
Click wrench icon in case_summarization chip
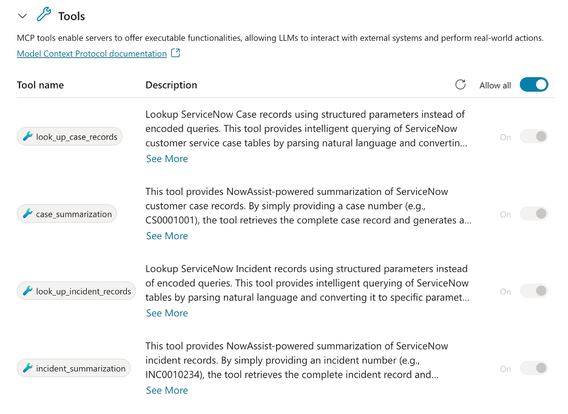click(x=28, y=213)
